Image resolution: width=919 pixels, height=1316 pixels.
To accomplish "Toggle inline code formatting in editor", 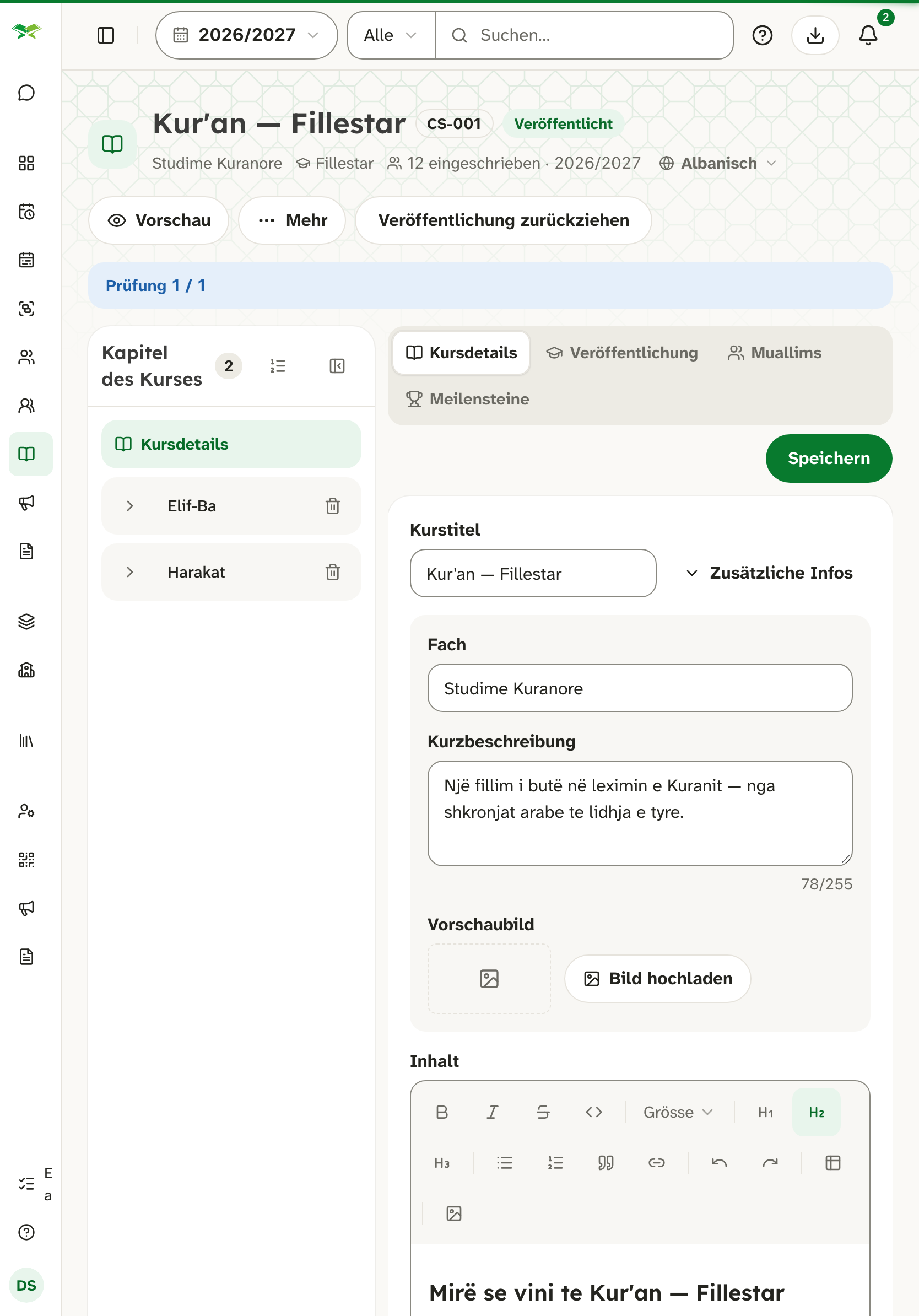I will pyautogui.click(x=594, y=1112).
